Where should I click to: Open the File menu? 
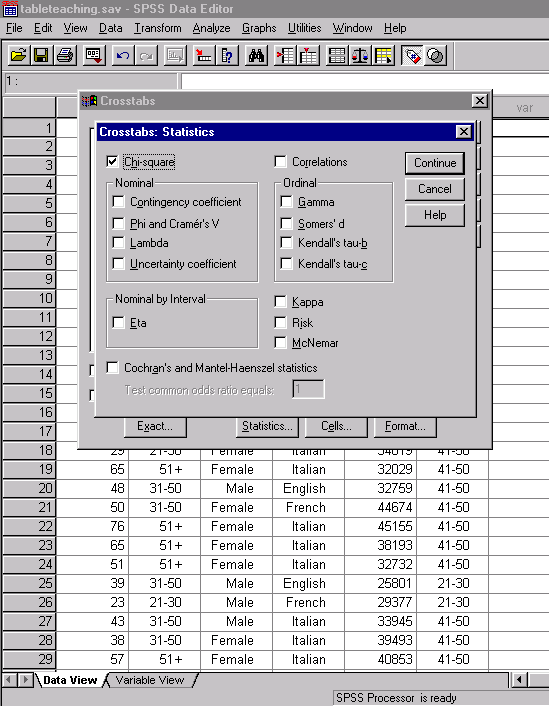click(14, 28)
